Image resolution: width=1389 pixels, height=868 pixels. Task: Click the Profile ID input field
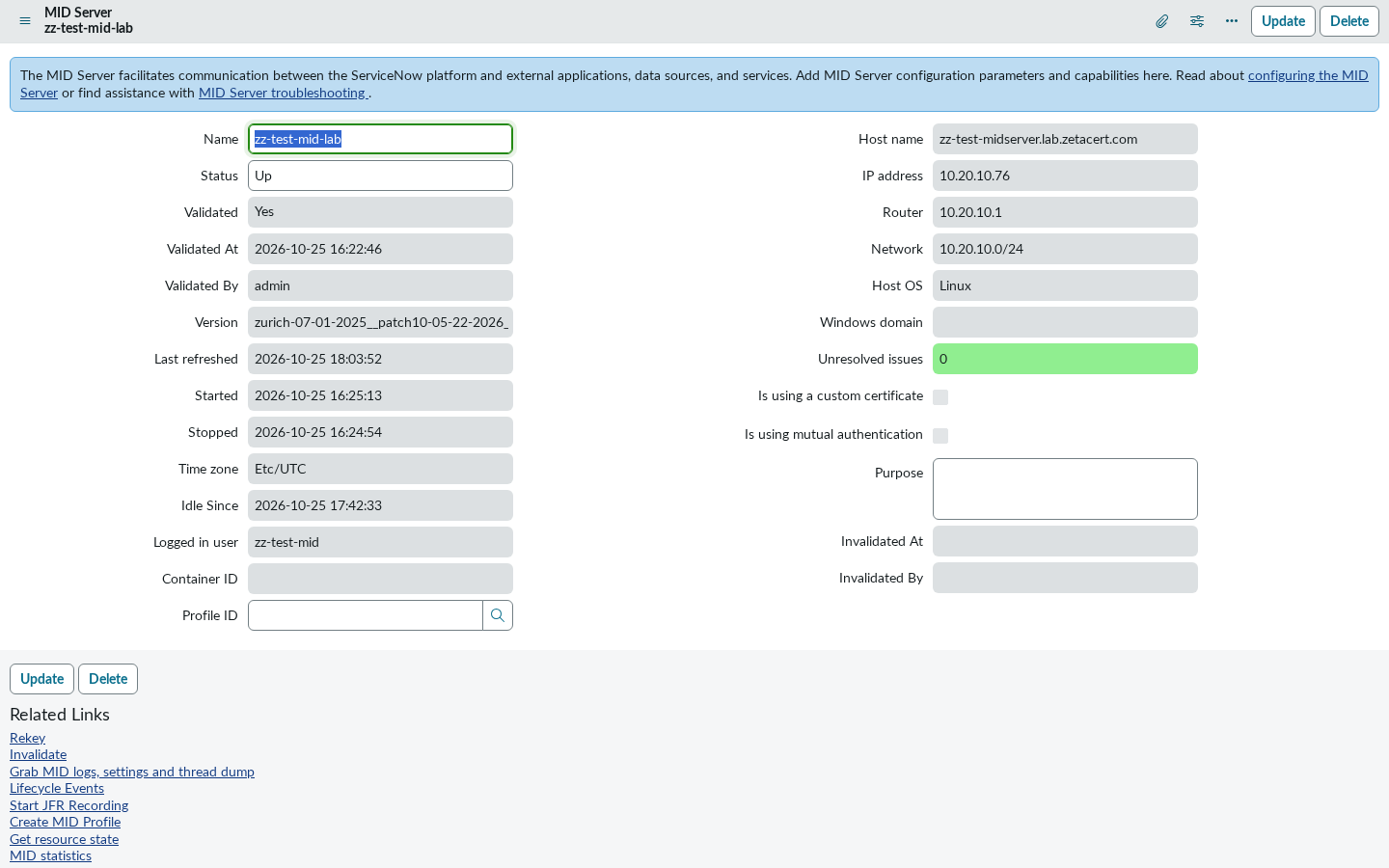pyautogui.click(x=366, y=615)
